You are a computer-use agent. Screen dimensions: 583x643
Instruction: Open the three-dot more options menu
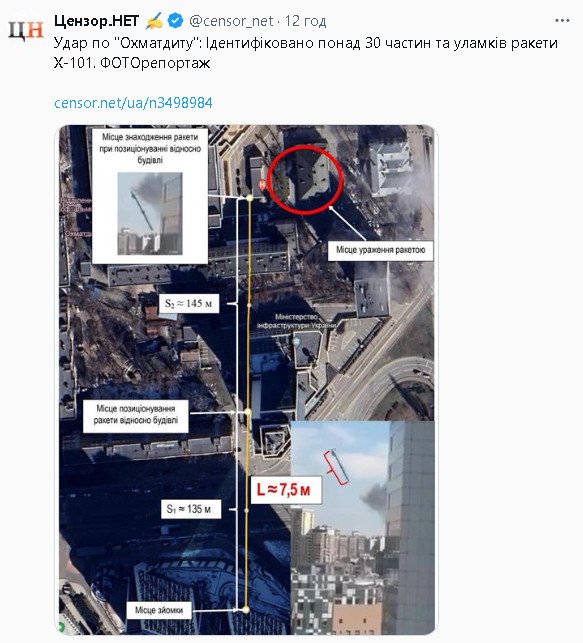(x=562, y=21)
